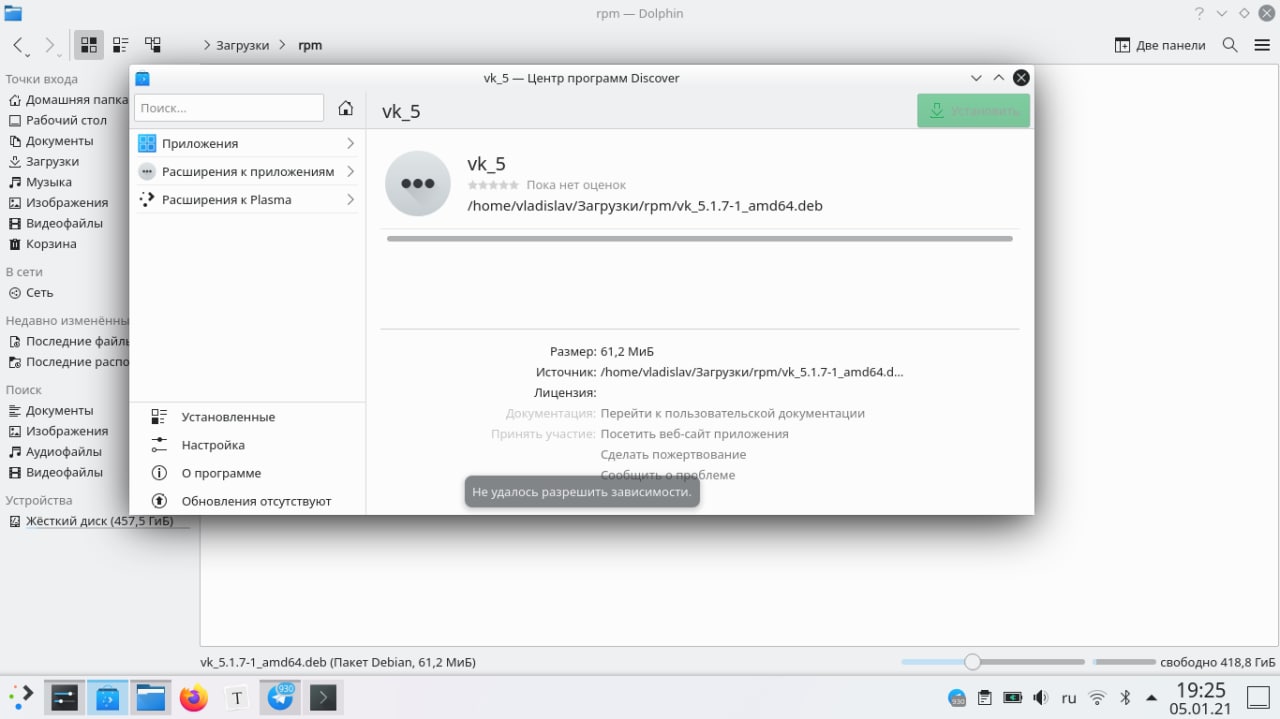Click rpm in Dolphin breadcrumb

310,45
